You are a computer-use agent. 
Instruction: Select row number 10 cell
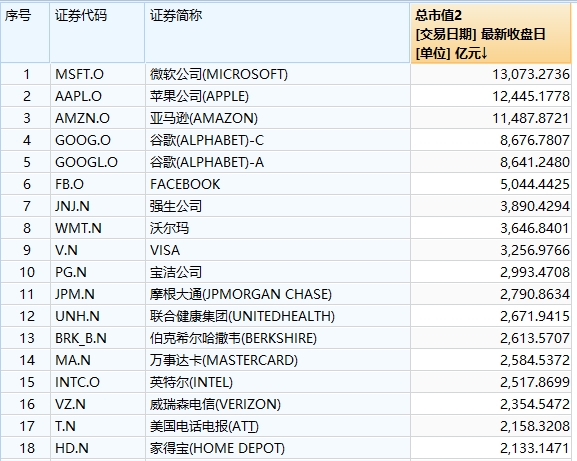point(25,272)
